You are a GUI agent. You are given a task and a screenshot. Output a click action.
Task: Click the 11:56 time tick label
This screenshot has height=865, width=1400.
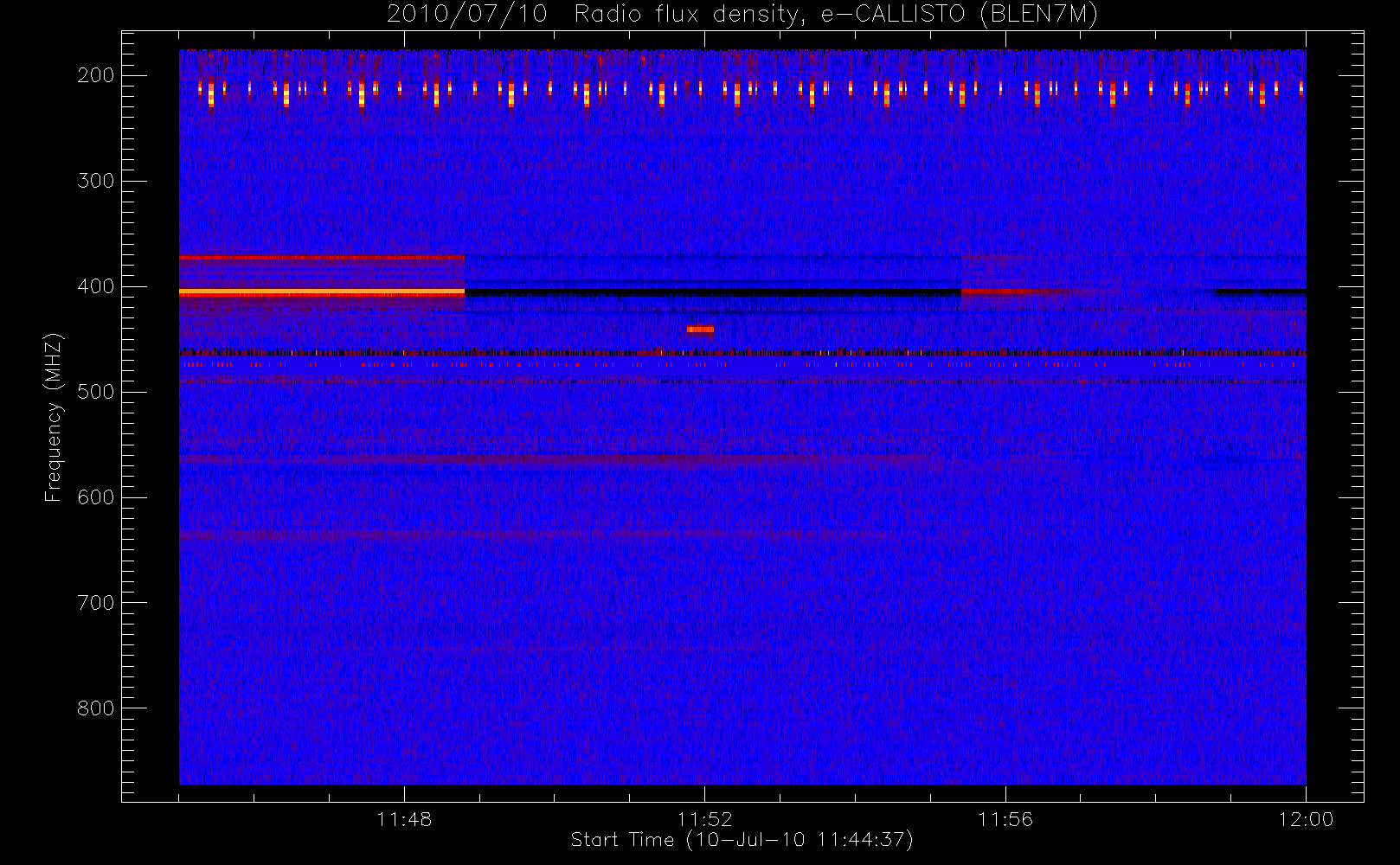coord(1005,819)
